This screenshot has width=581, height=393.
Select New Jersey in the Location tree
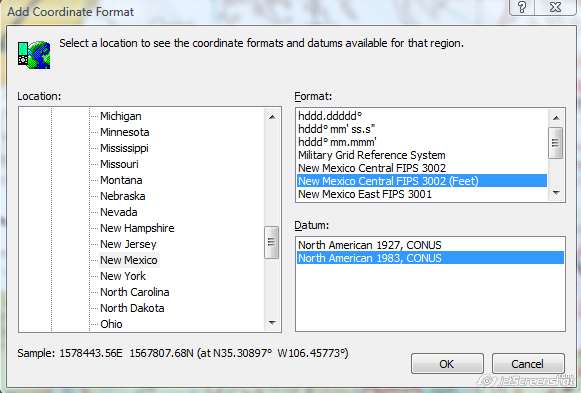(x=128, y=244)
